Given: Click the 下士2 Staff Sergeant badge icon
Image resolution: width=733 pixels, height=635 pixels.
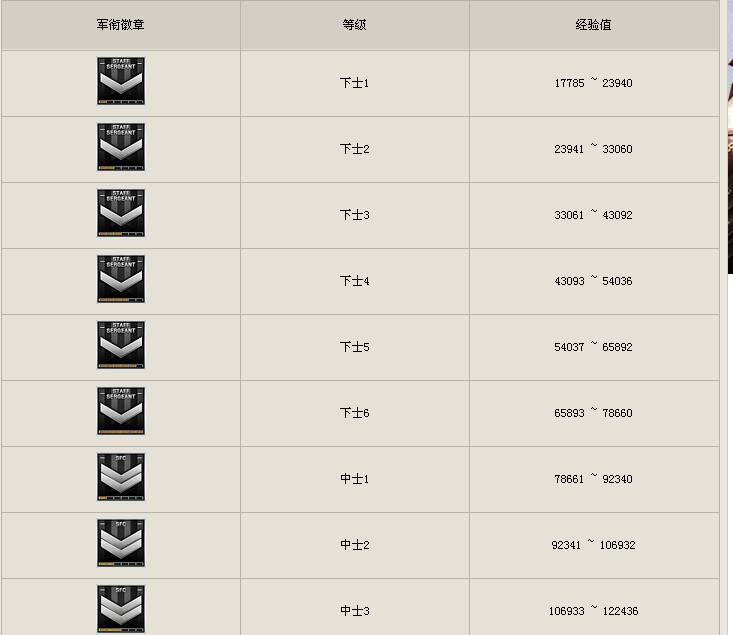Looking at the screenshot, I should click(x=121, y=147).
